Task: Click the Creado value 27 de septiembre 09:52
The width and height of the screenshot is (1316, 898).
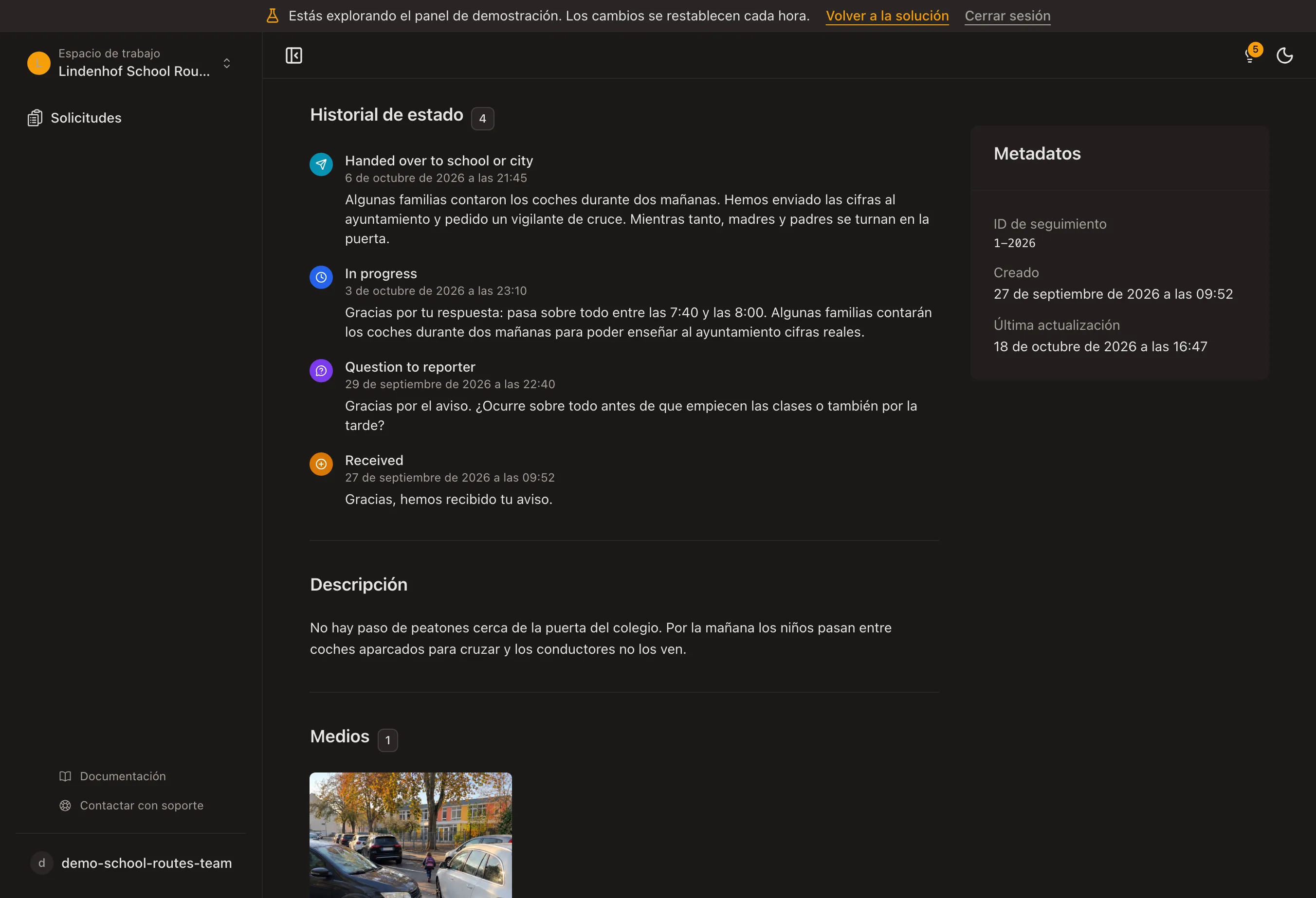Action: [x=1113, y=294]
